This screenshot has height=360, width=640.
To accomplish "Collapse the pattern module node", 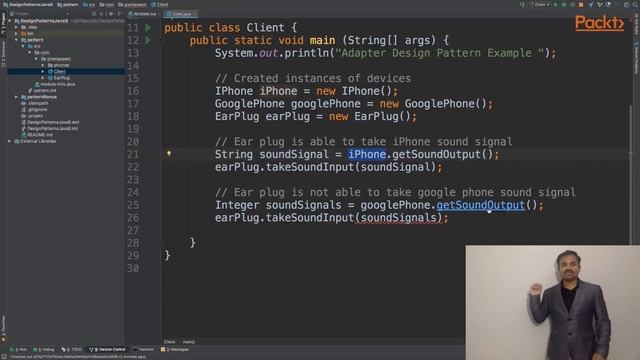I will [x=16, y=40].
